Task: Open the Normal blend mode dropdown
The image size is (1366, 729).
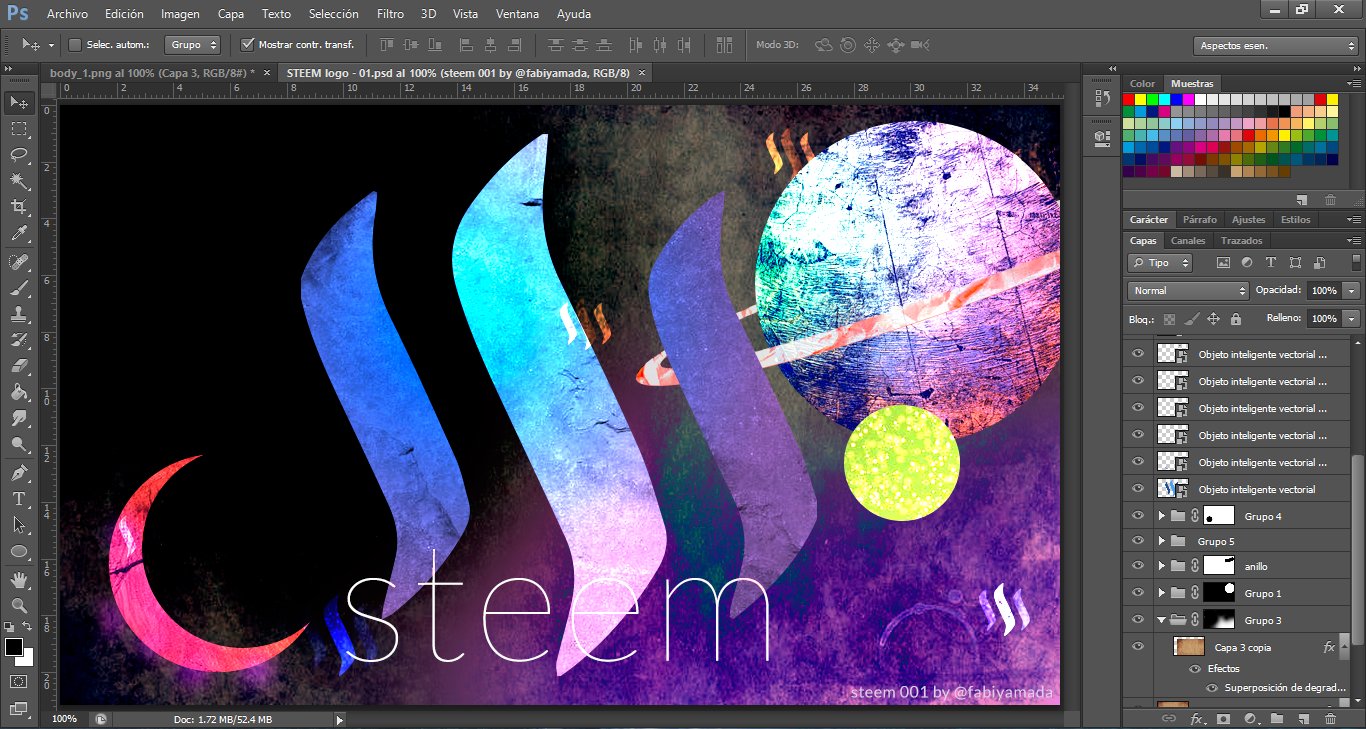Action: point(1188,291)
